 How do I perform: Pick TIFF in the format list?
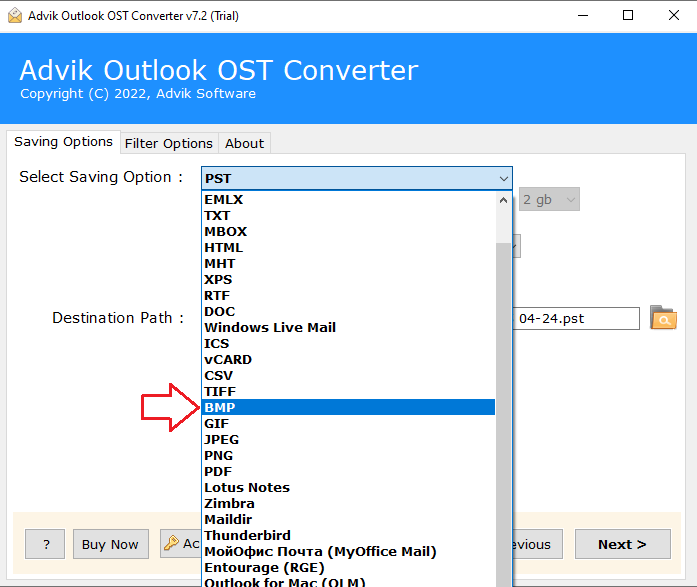(x=348, y=391)
